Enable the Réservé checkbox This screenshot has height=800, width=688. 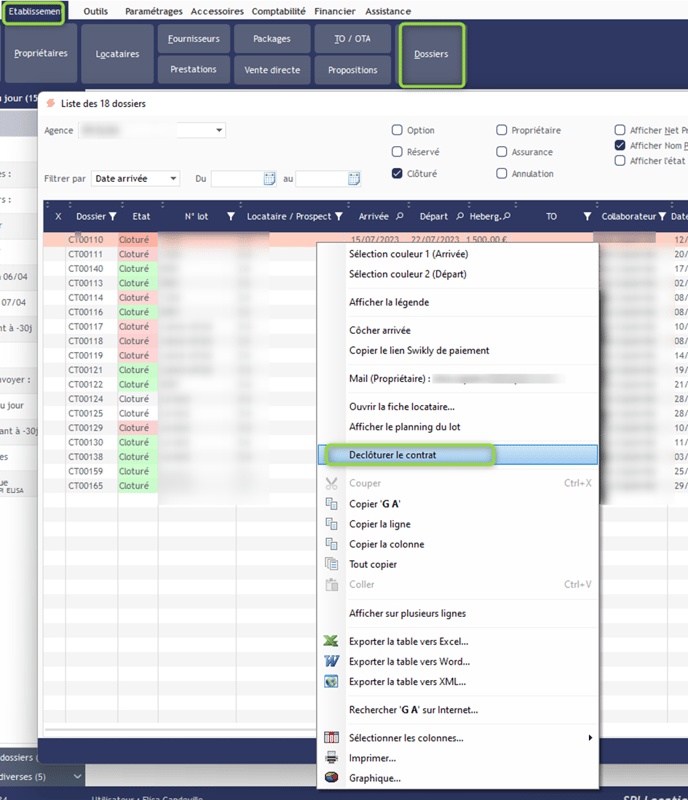pos(397,152)
